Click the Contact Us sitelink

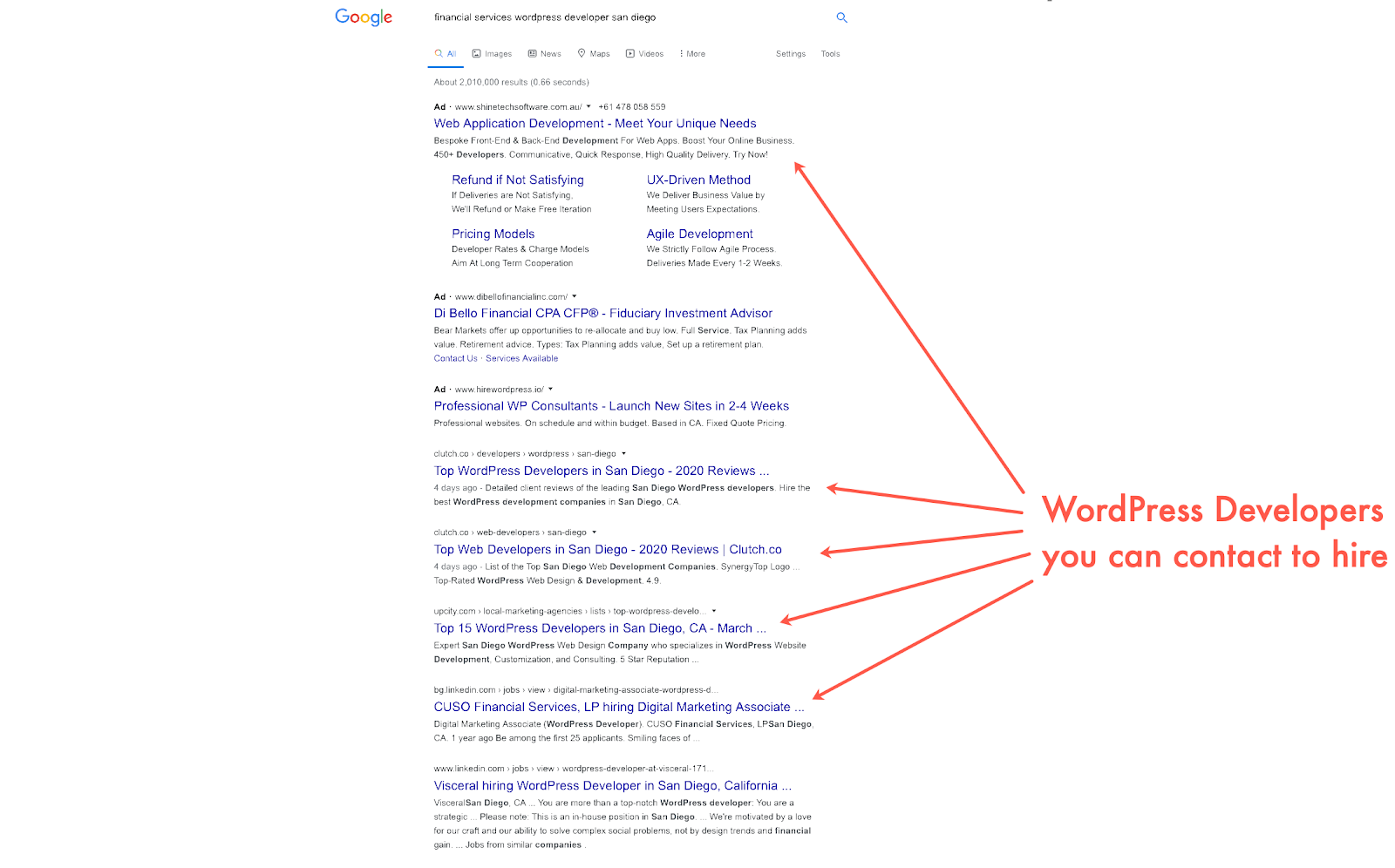click(456, 358)
